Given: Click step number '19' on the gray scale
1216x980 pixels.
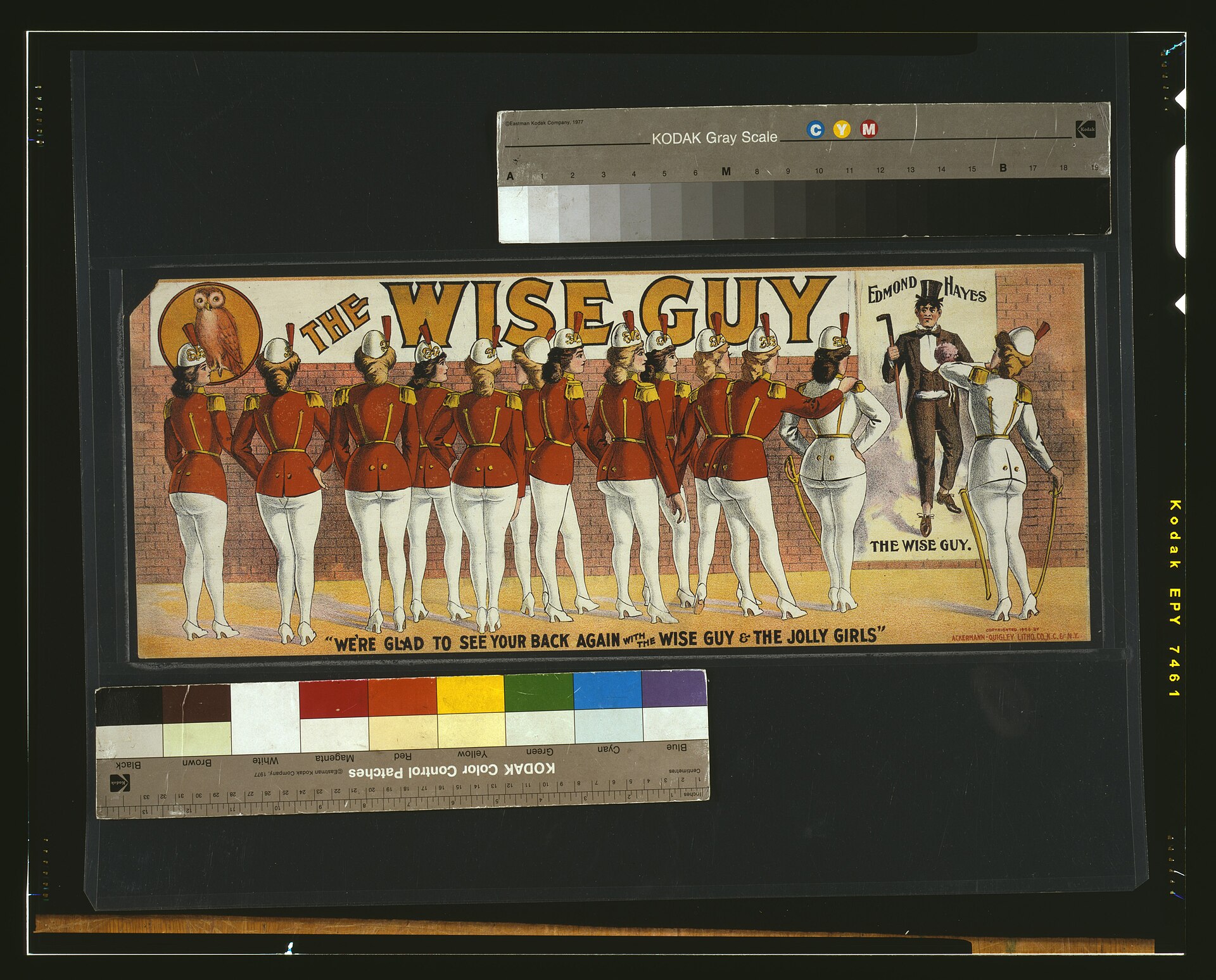Looking at the screenshot, I should click(x=1094, y=167).
